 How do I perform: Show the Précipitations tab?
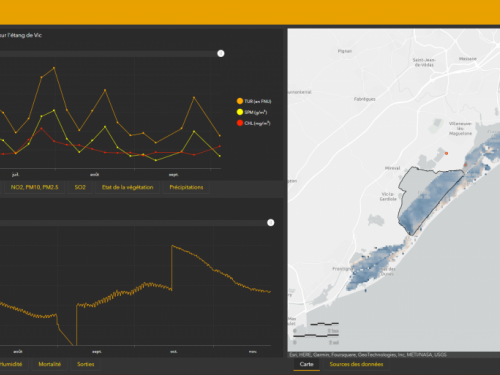(186, 187)
